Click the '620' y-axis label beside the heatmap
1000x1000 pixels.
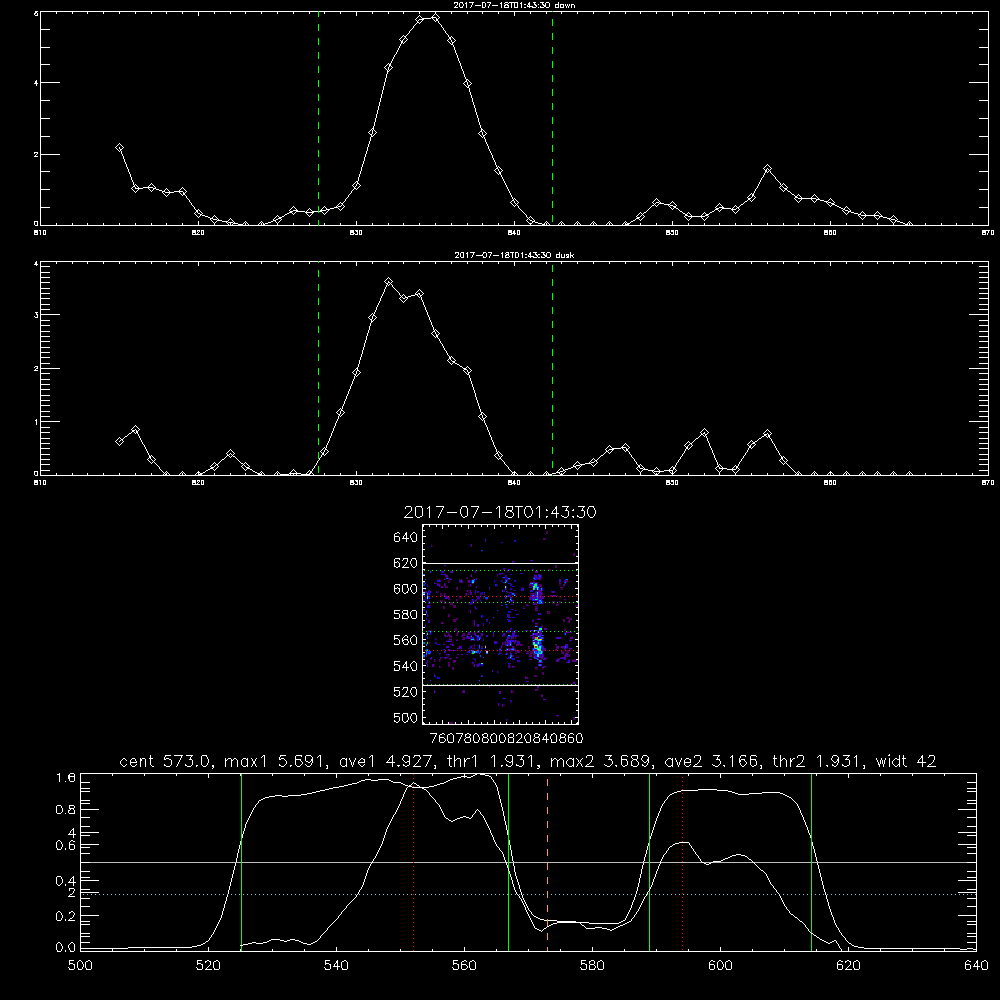click(x=406, y=563)
